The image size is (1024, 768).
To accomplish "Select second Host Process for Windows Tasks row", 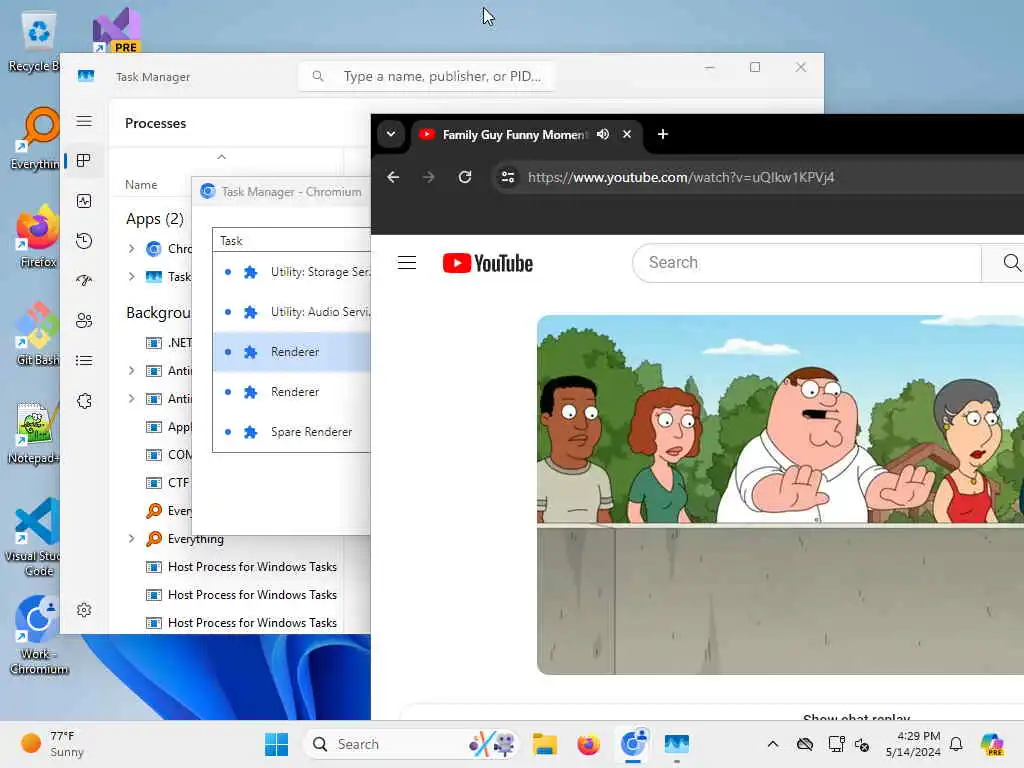I will click(242, 595).
